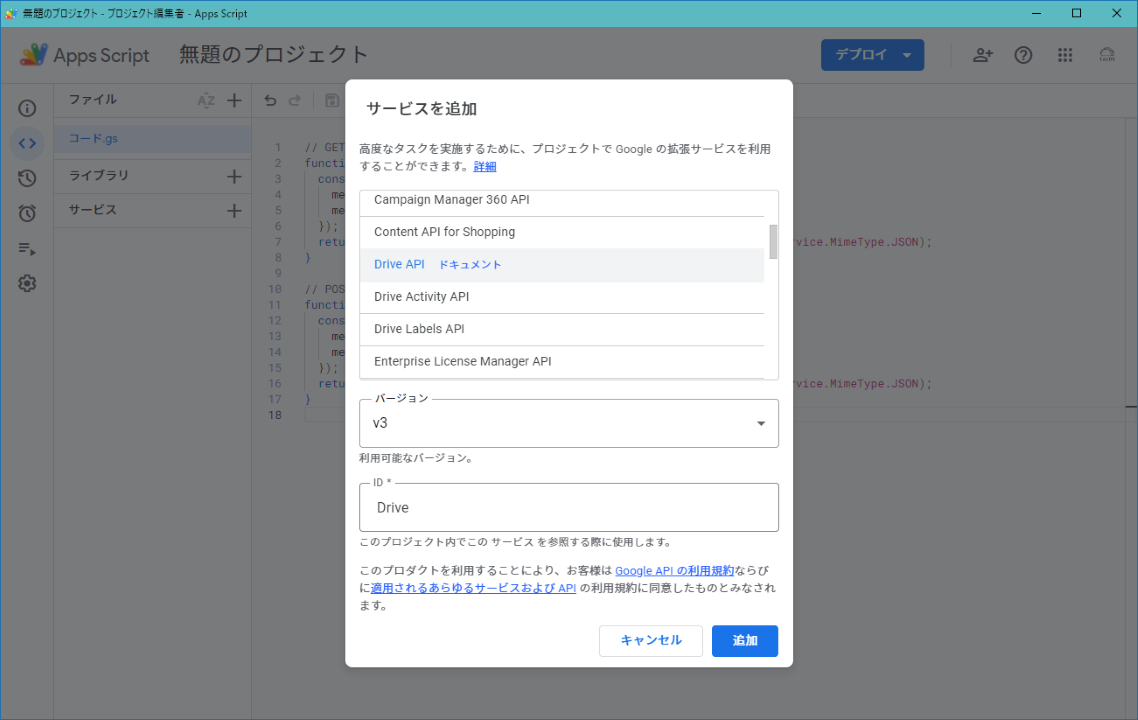The height and width of the screenshot is (720, 1138).
Task: Open the help question mark icon
Action: [1023, 55]
